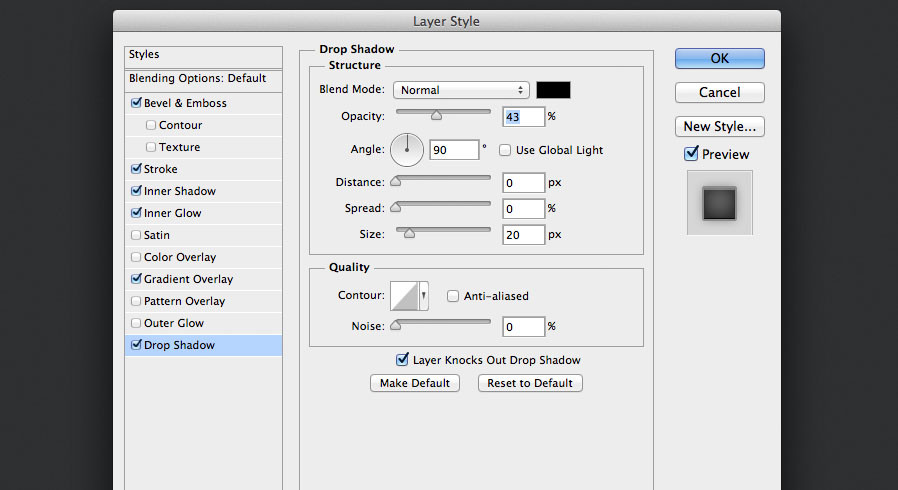Viewport: 898px width, 490px height.
Task: Open the Blend Mode dropdown
Action: (x=461, y=90)
